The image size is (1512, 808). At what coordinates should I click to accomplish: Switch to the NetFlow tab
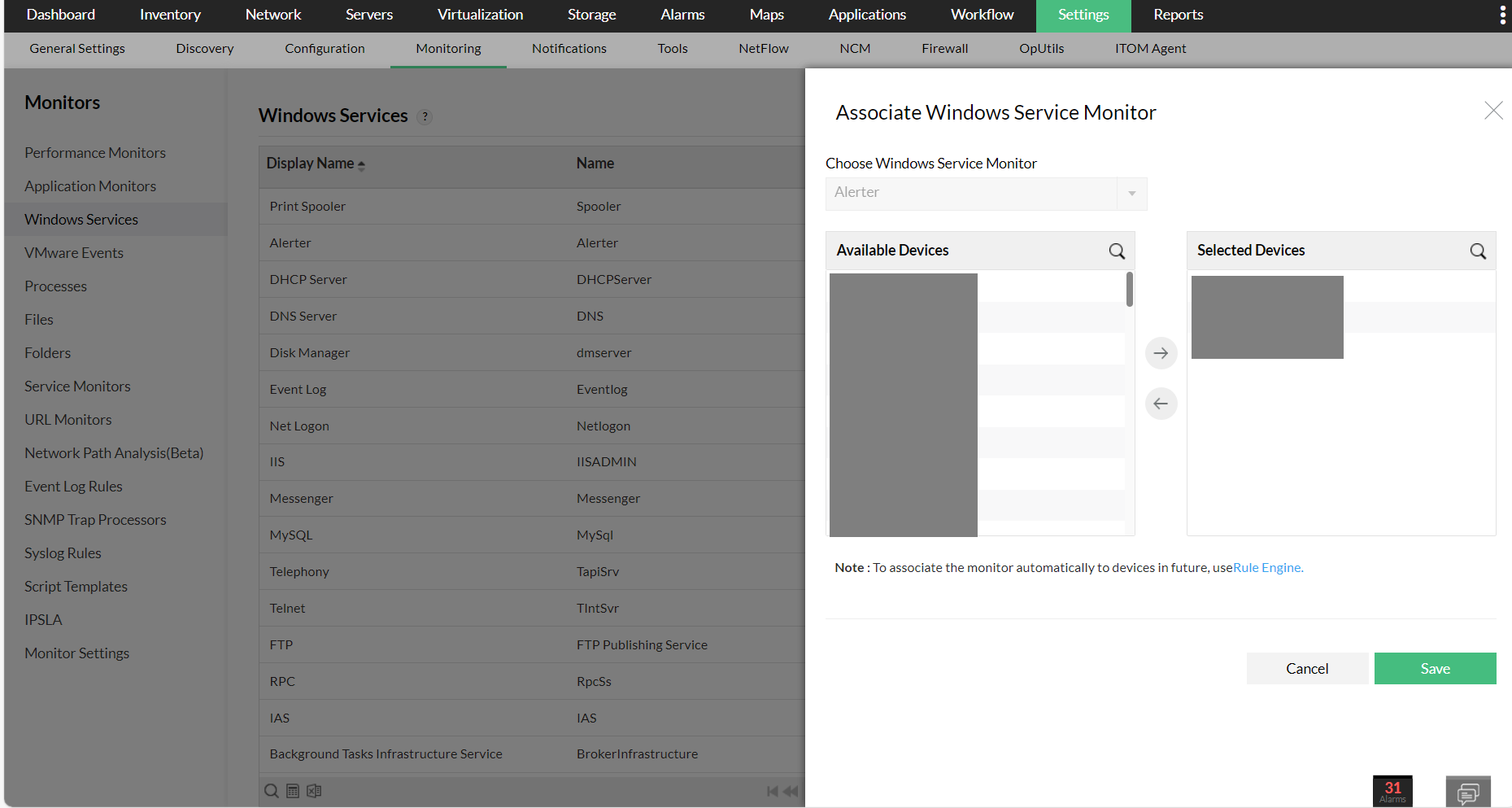[x=763, y=49]
